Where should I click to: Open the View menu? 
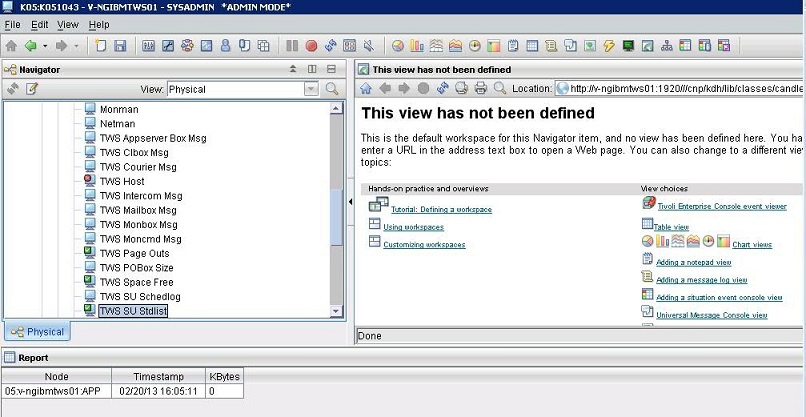point(68,25)
